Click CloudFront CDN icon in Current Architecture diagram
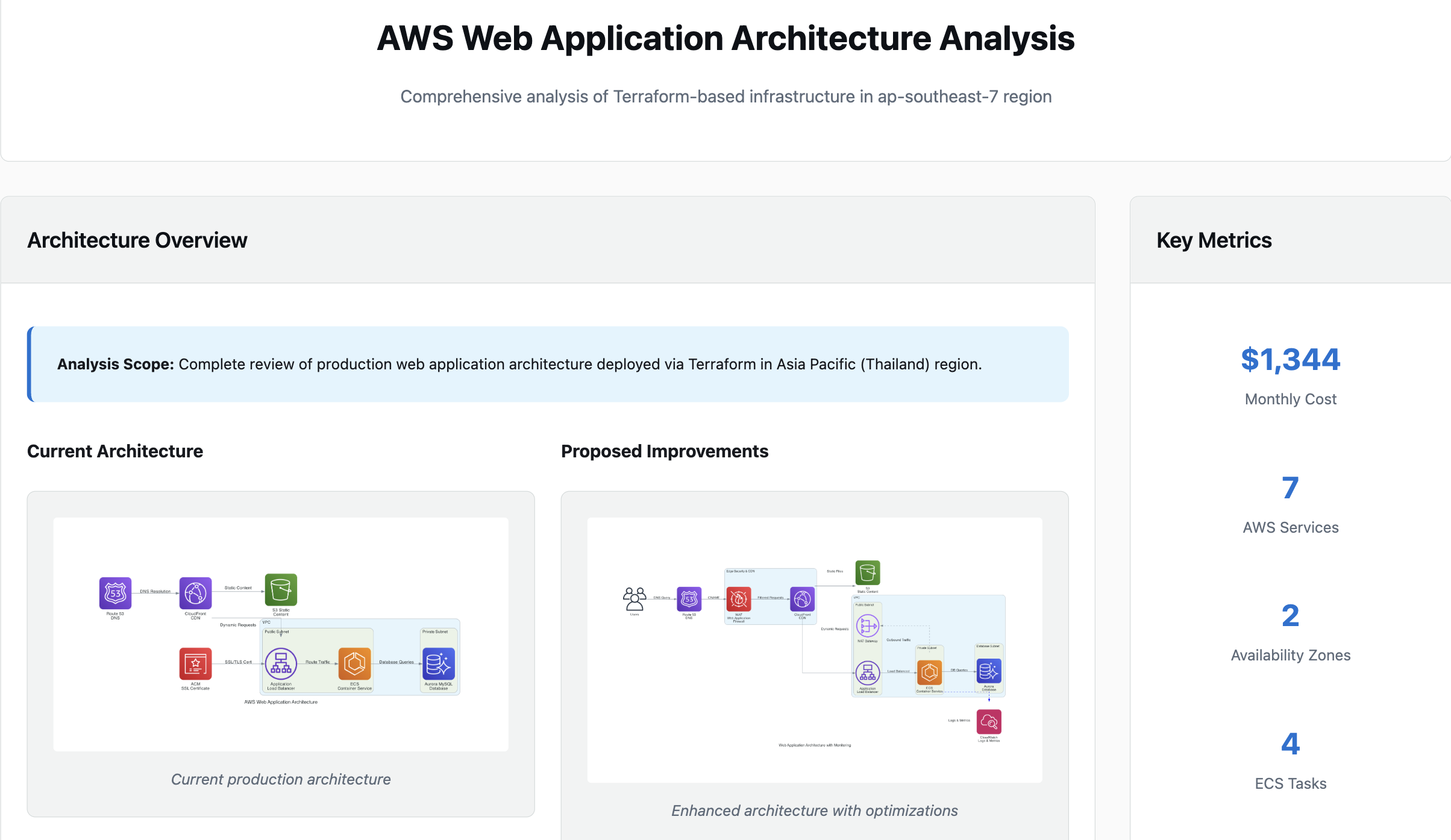Image resolution: width=1451 pixels, height=840 pixels. 195,593
